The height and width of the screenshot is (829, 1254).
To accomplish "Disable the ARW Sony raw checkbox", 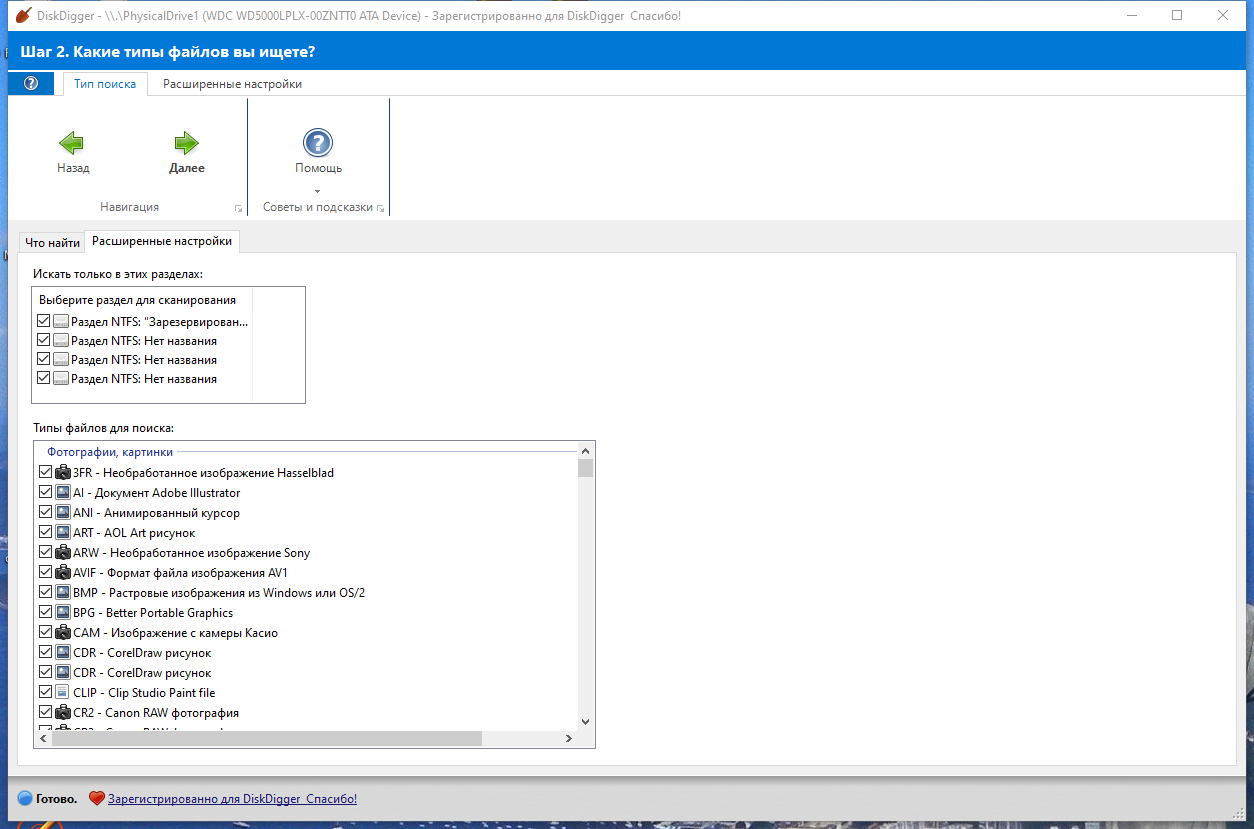I will click(x=45, y=552).
